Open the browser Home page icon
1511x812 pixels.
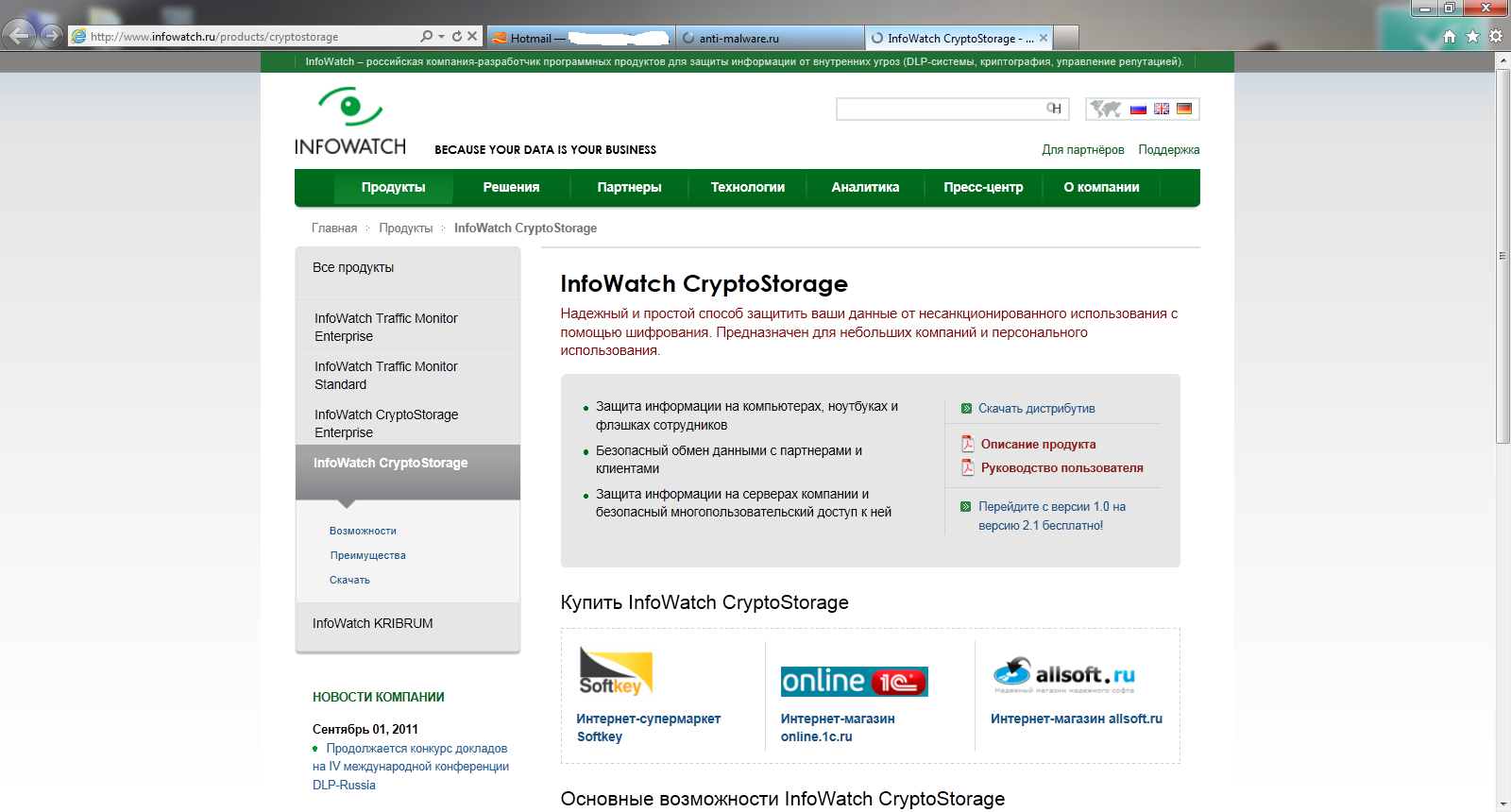1450,36
